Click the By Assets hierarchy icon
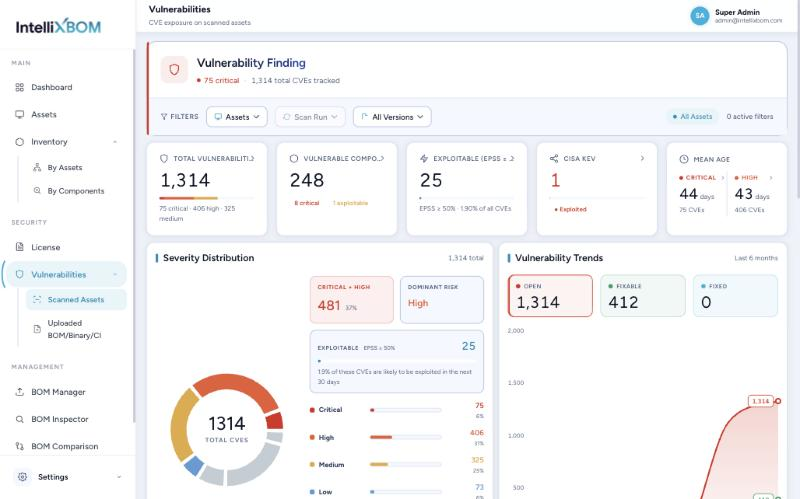The width and height of the screenshot is (800, 499). point(37,167)
